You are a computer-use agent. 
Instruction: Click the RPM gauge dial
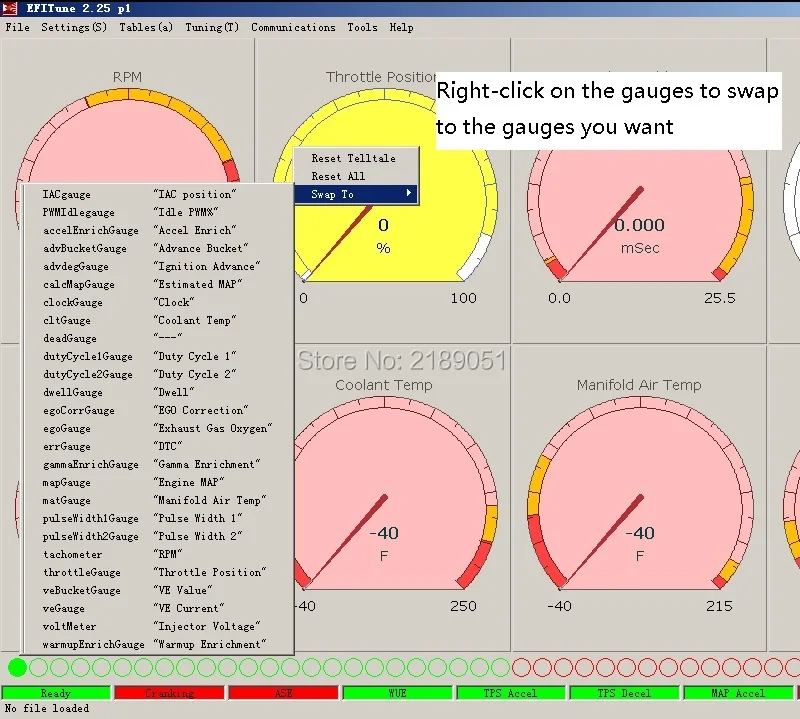[x=128, y=138]
